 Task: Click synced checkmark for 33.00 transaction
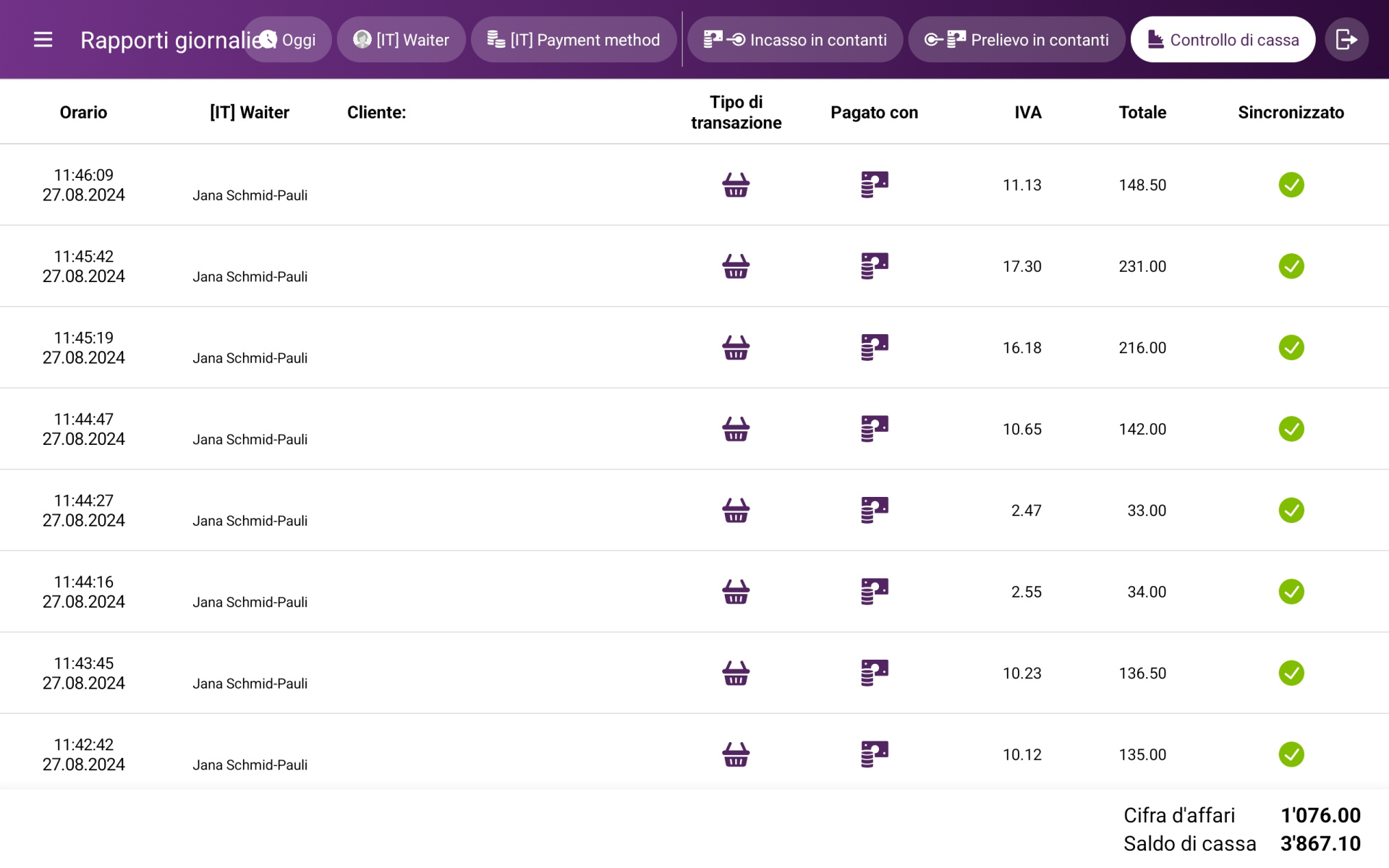pos(1291,511)
